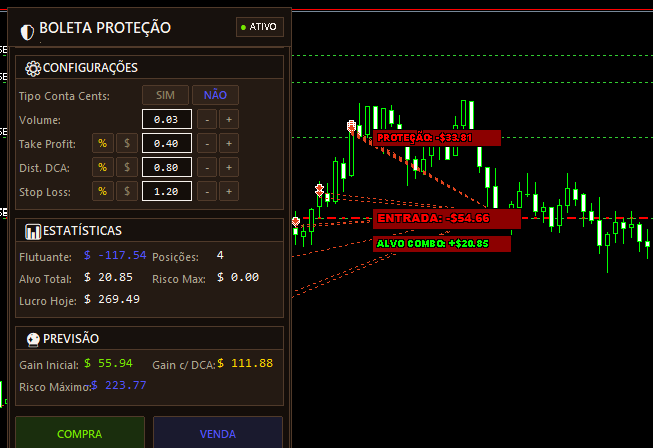Decrease Take Profit with minus button
This screenshot has width=653, height=448.
pos(207,144)
